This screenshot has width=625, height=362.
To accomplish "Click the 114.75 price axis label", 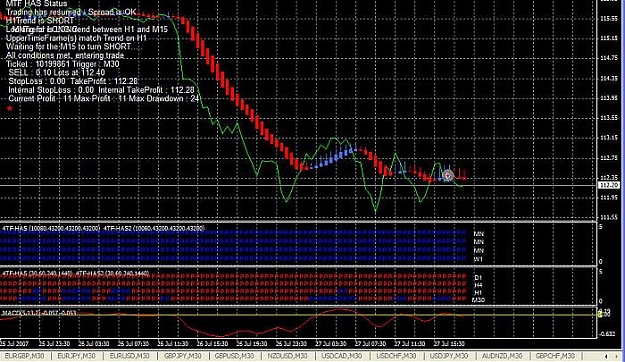I will 609,58.
